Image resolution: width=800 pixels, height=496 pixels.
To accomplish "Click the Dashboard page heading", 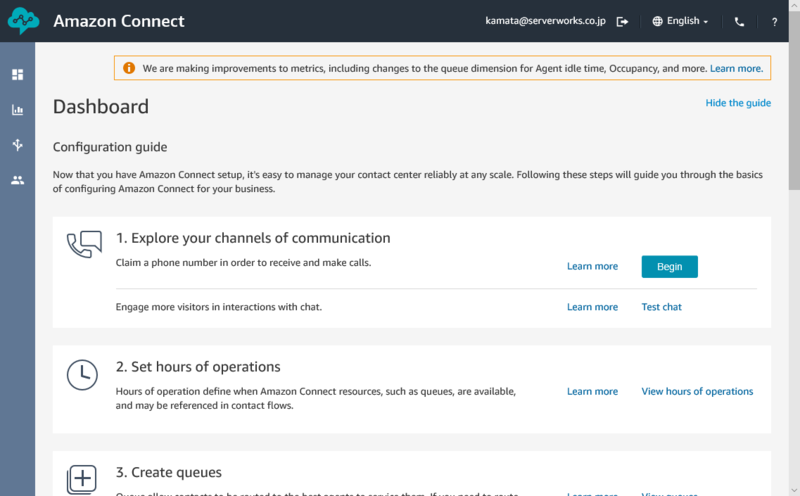I will tap(101, 107).
